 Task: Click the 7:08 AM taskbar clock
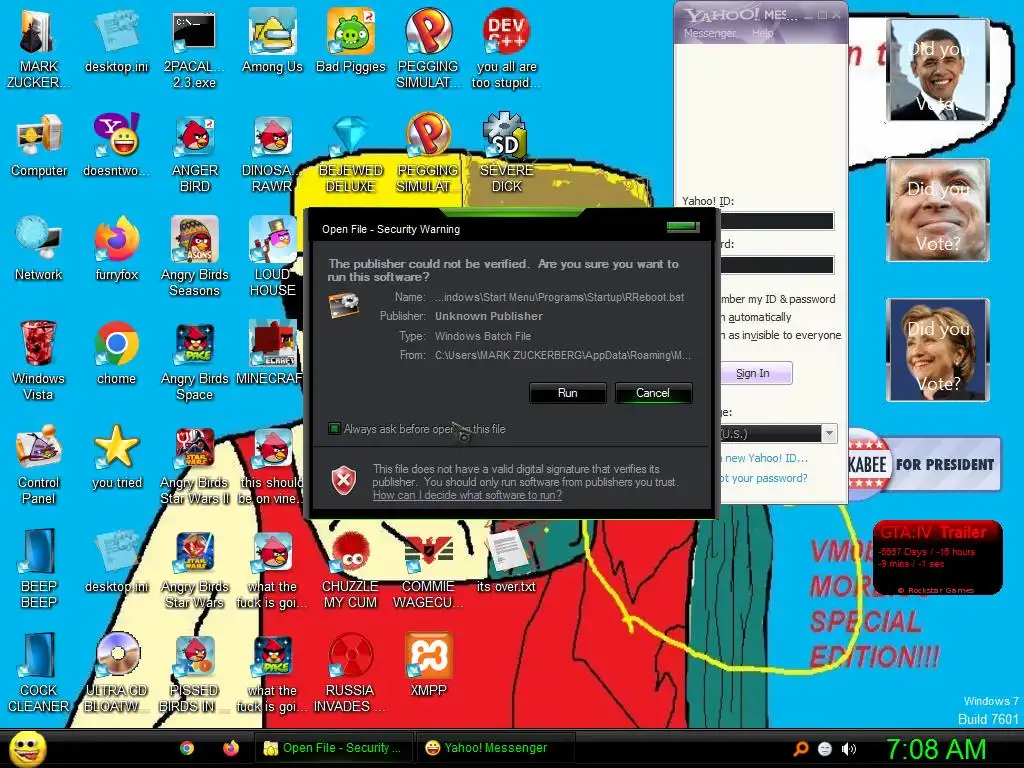click(x=935, y=749)
